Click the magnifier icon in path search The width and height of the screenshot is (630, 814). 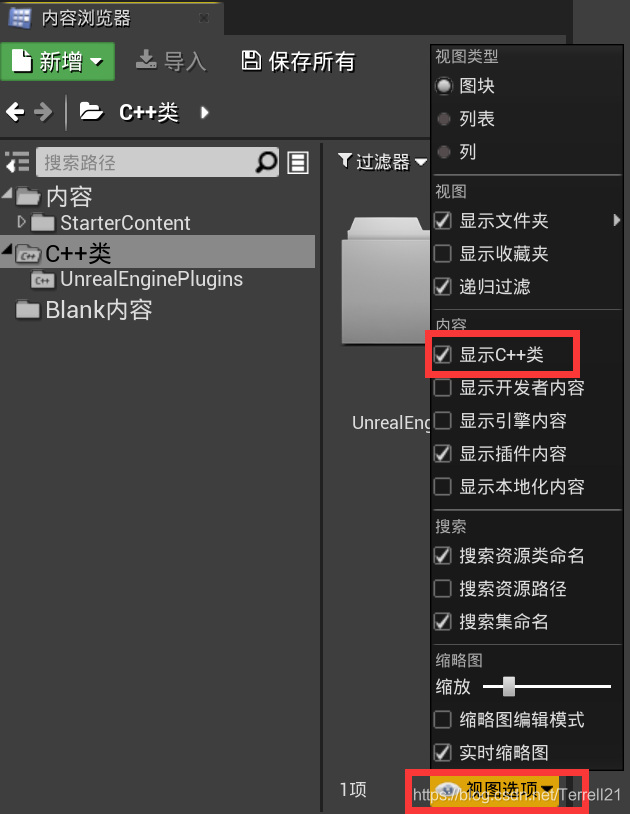(x=267, y=162)
